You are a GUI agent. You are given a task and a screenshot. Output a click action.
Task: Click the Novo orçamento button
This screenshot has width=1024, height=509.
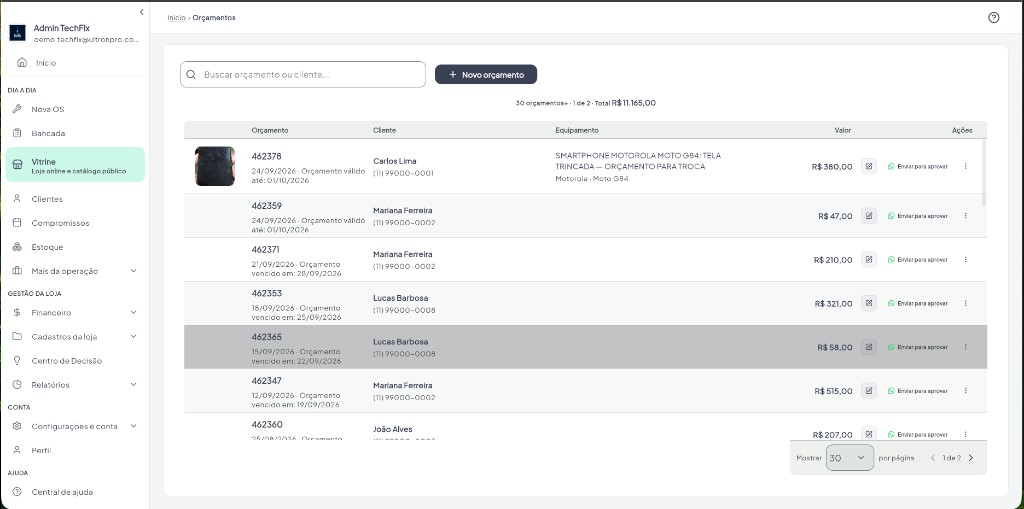click(486, 74)
